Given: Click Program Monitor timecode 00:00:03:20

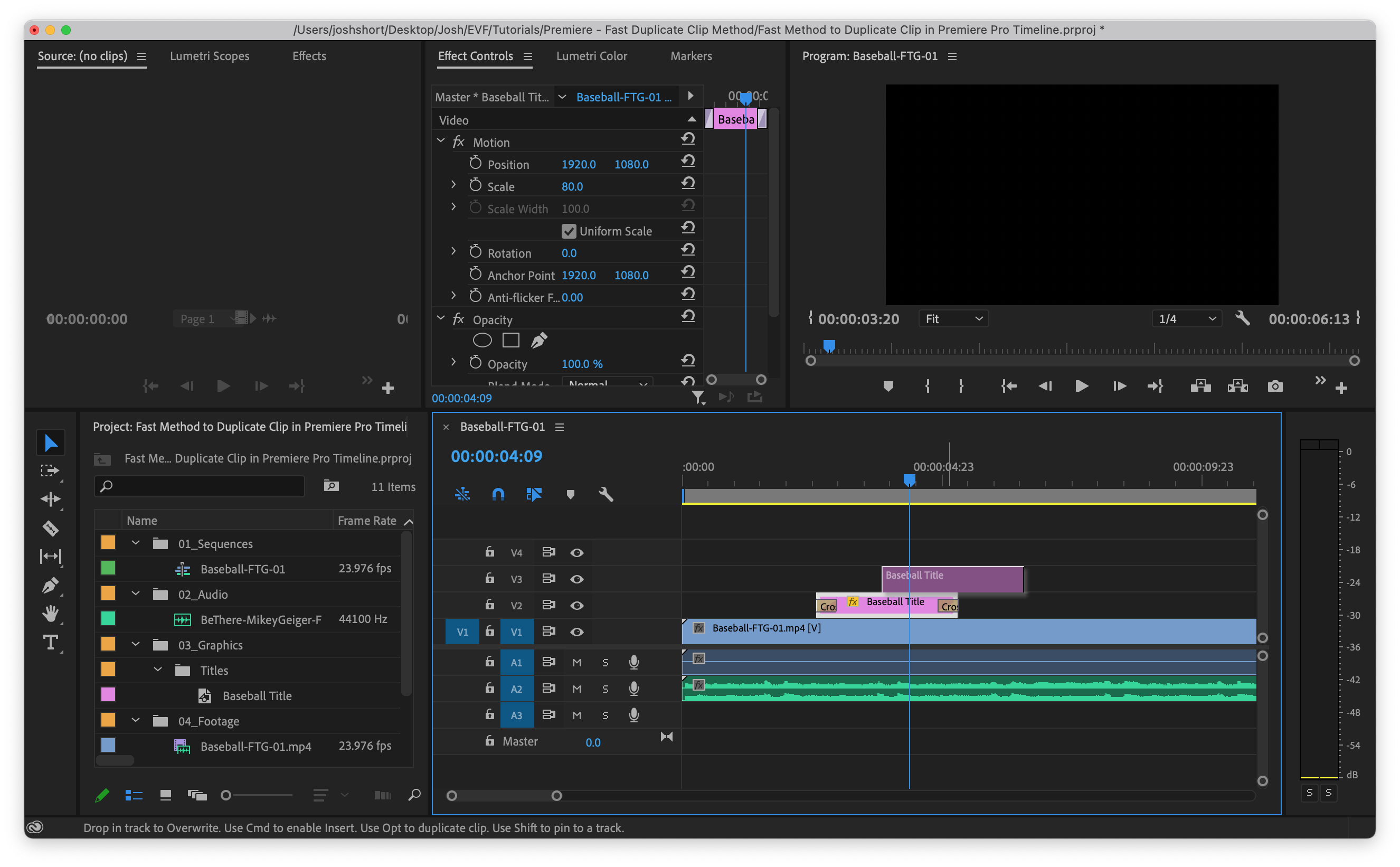Looking at the screenshot, I should pyautogui.click(x=858, y=319).
